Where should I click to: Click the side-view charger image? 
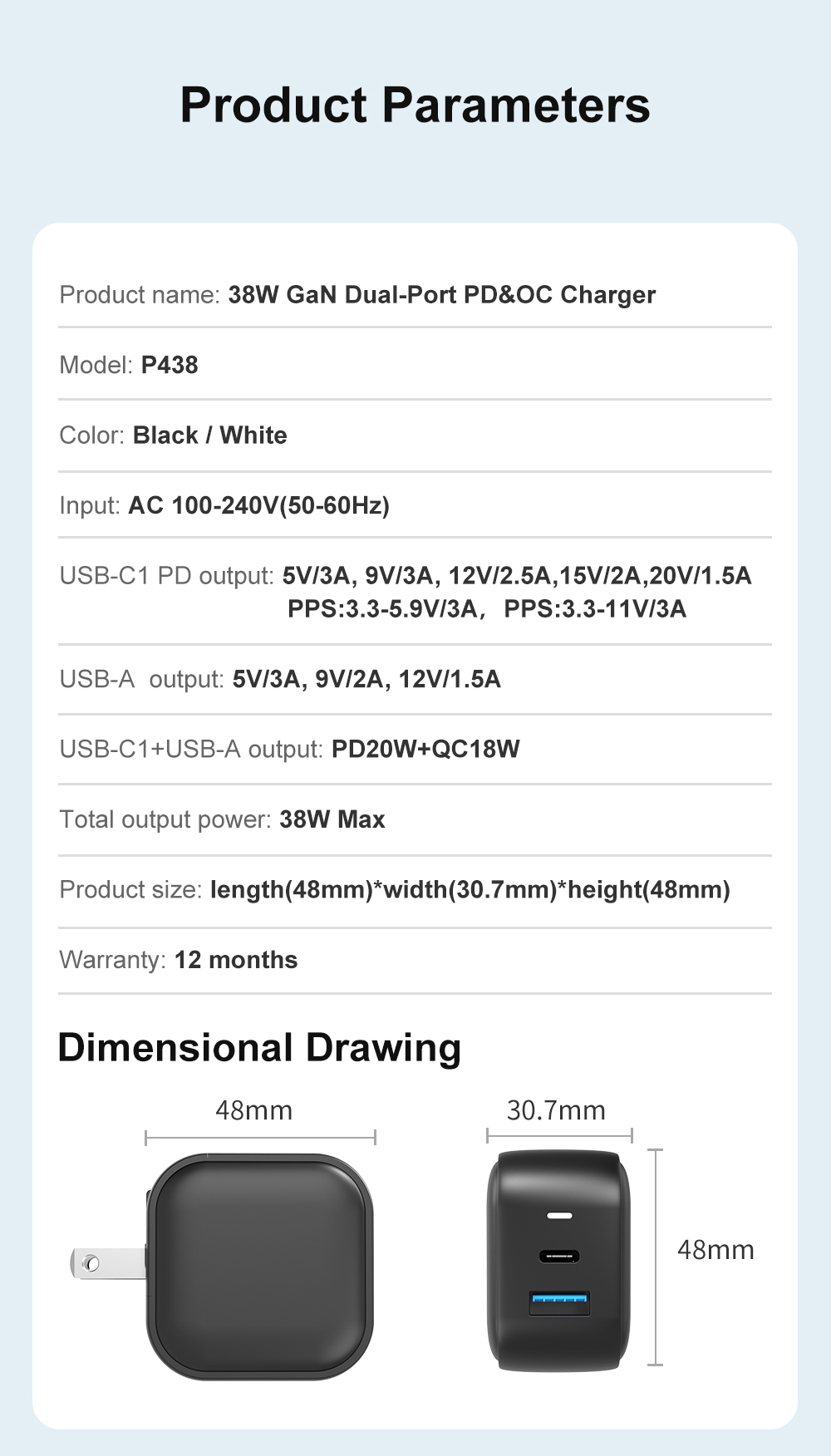(x=558, y=1261)
